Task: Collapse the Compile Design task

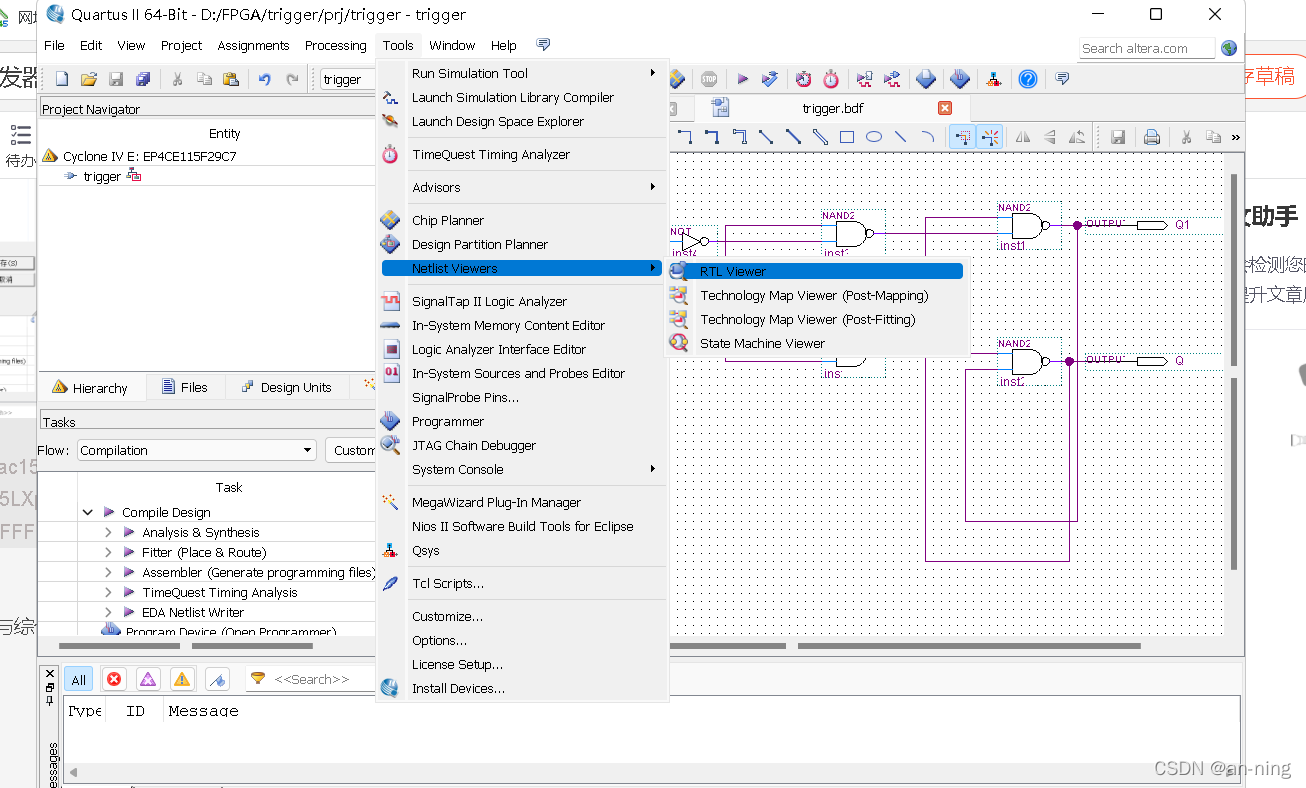Action: pyautogui.click(x=88, y=512)
